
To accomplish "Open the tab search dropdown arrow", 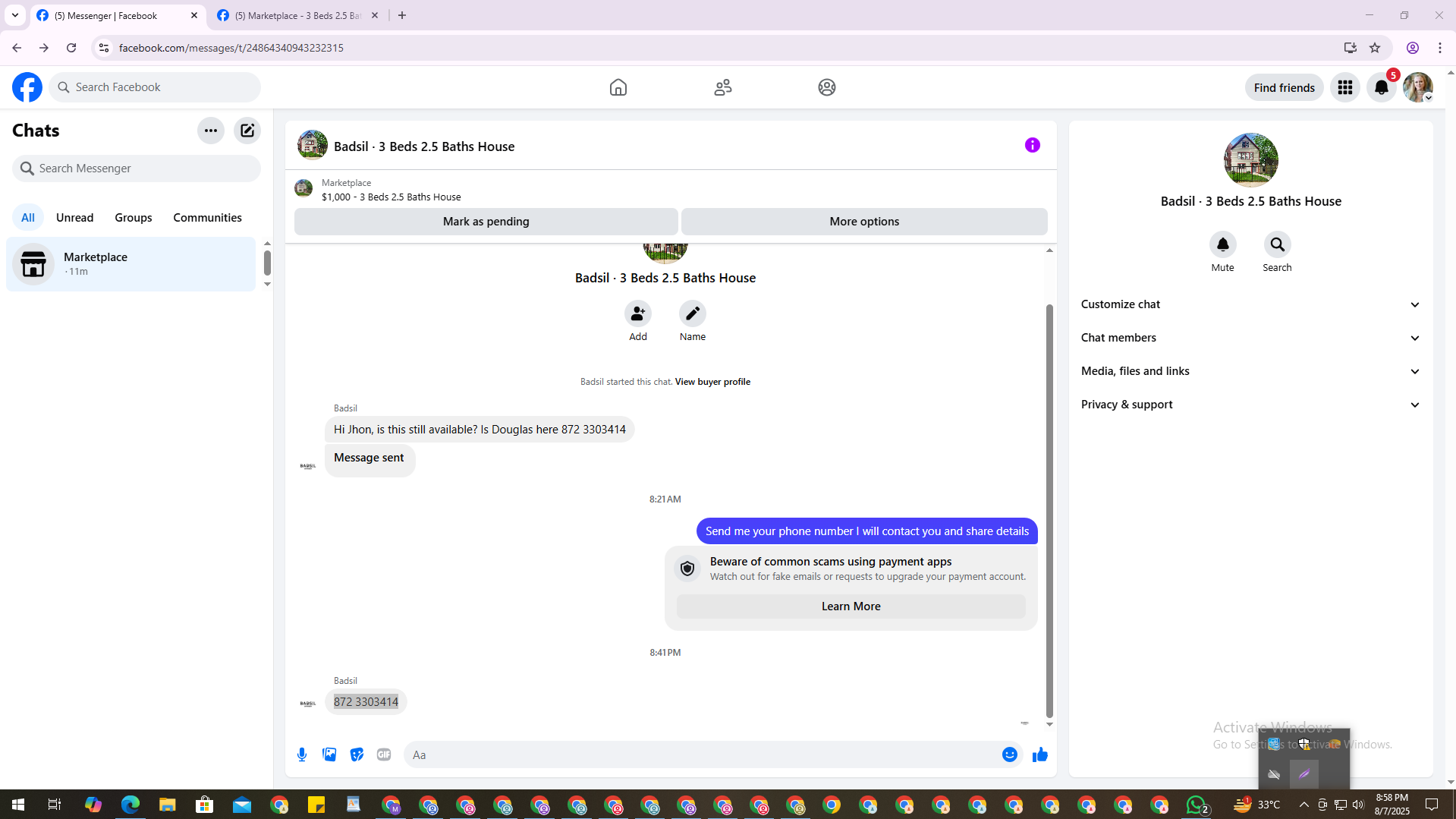I will tap(15, 15).
